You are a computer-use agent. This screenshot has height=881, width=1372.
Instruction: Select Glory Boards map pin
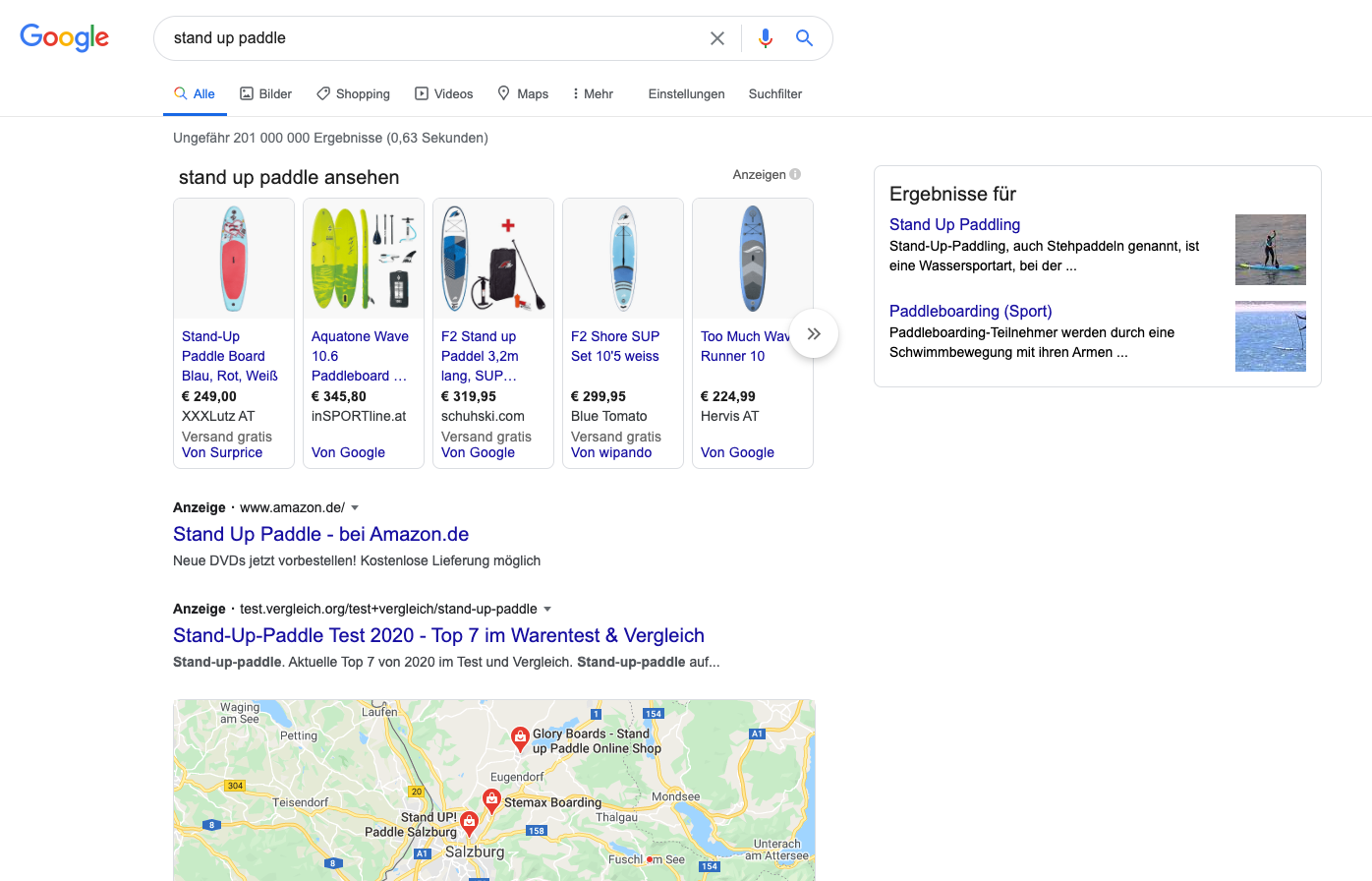point(520,737)
